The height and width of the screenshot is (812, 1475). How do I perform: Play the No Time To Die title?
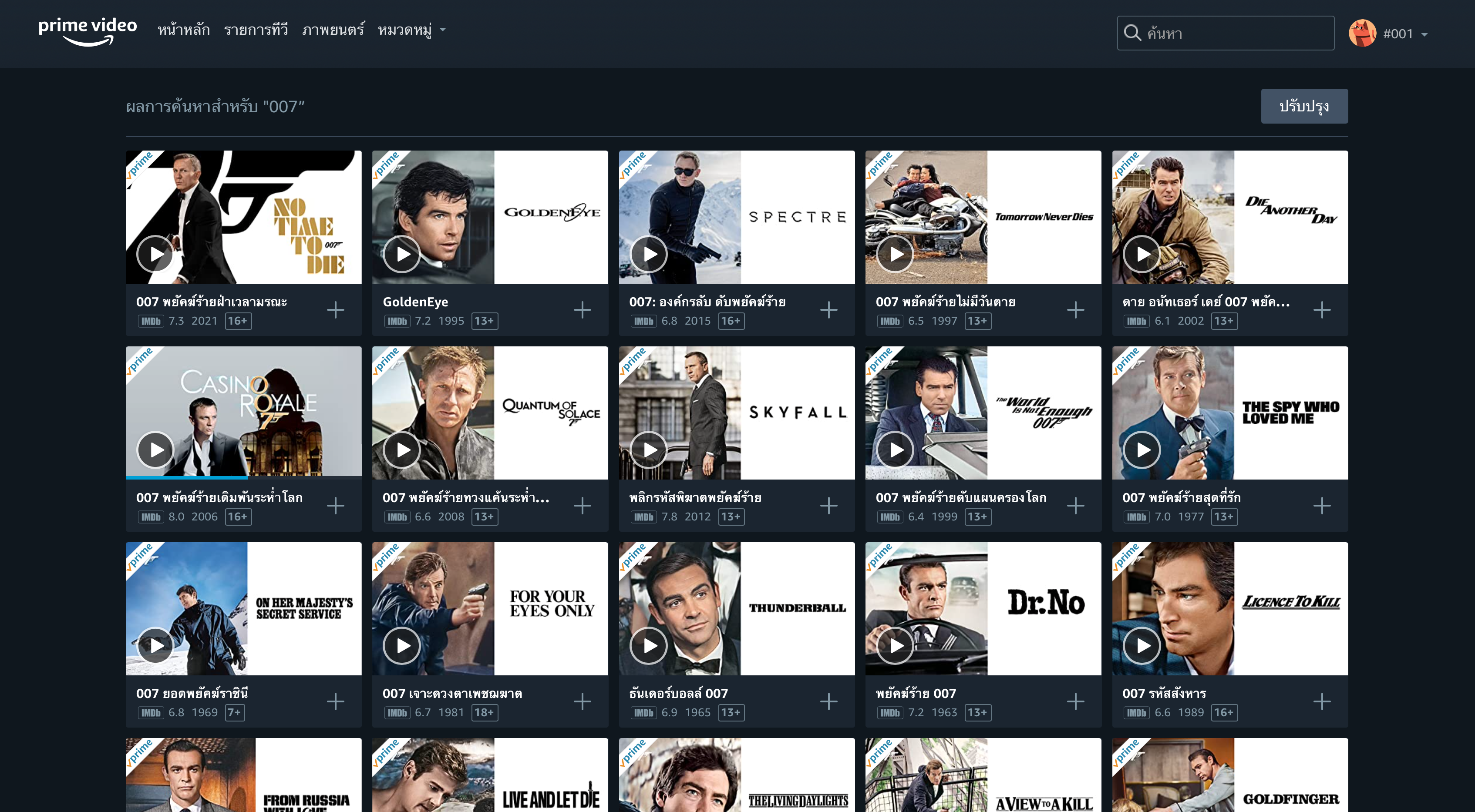click(x=155, y=254)
